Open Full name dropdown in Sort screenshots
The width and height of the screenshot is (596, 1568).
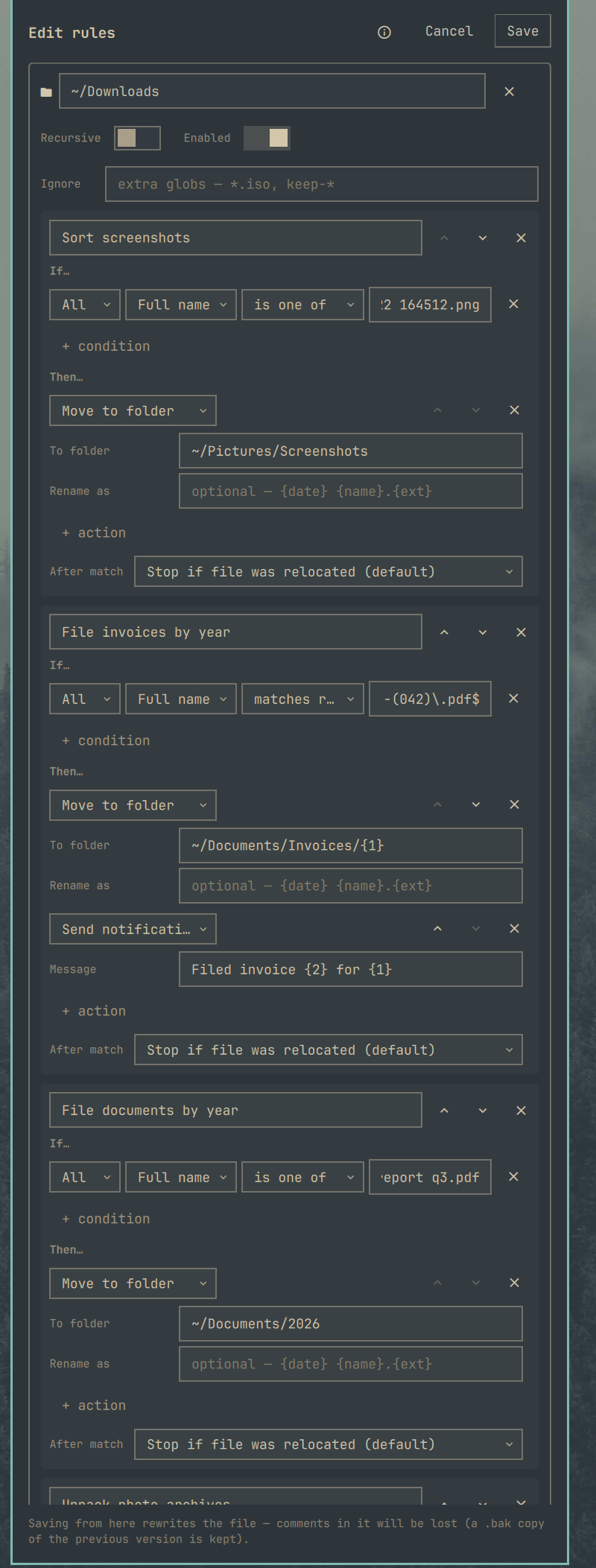[x=181, y=305]
